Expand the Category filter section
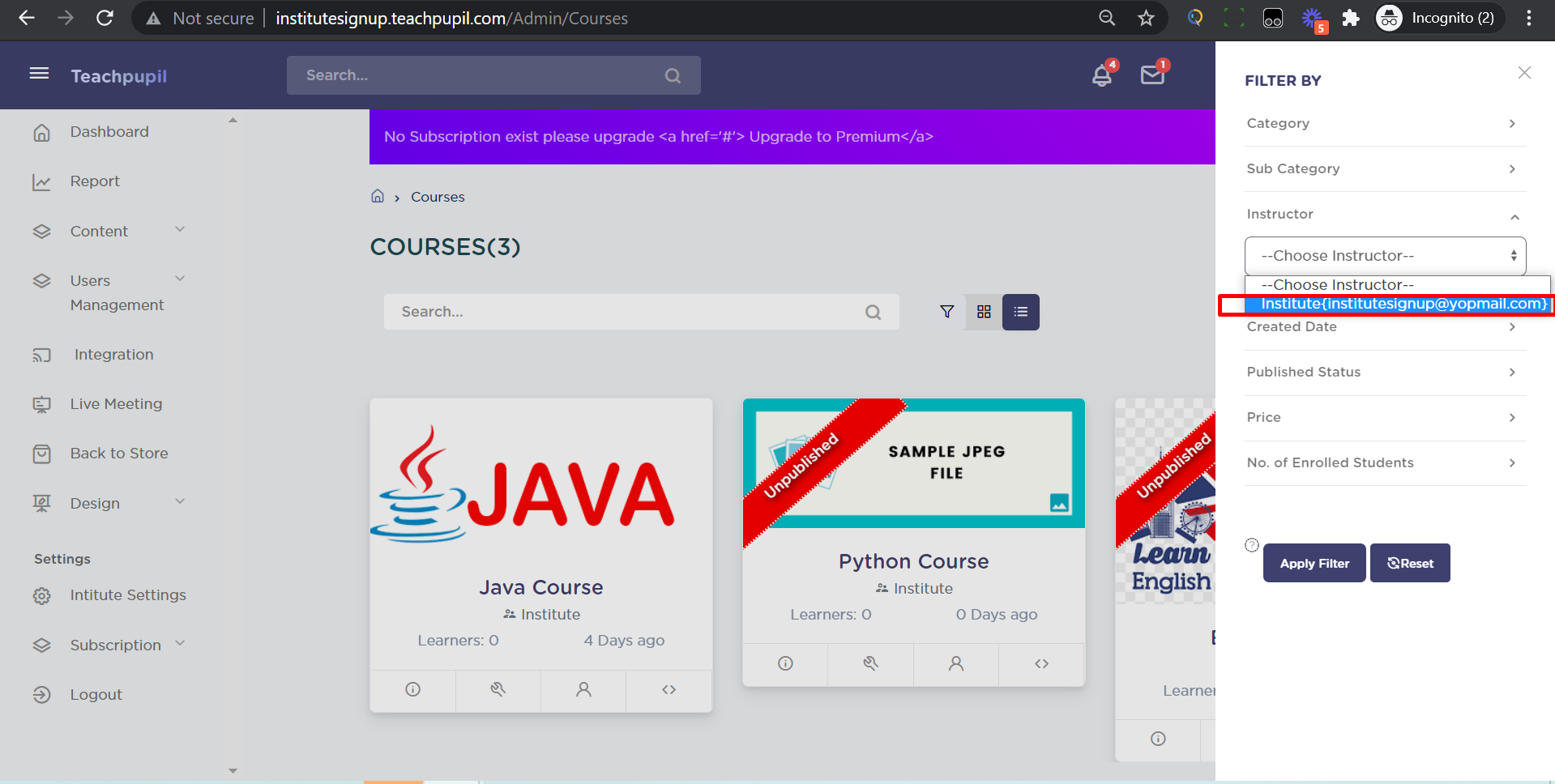Screen dimensions: 1555x784 [1385, 123]
